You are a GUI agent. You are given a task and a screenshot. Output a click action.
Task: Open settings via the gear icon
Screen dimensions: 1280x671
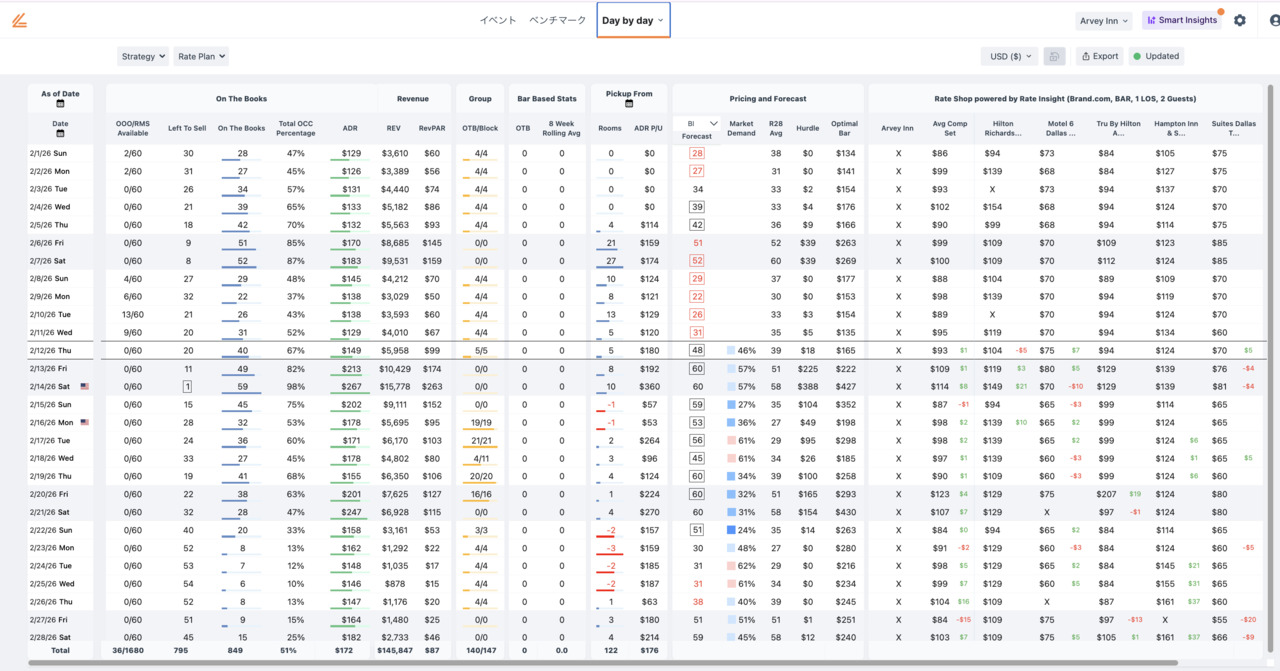(x=1240, y=20)
